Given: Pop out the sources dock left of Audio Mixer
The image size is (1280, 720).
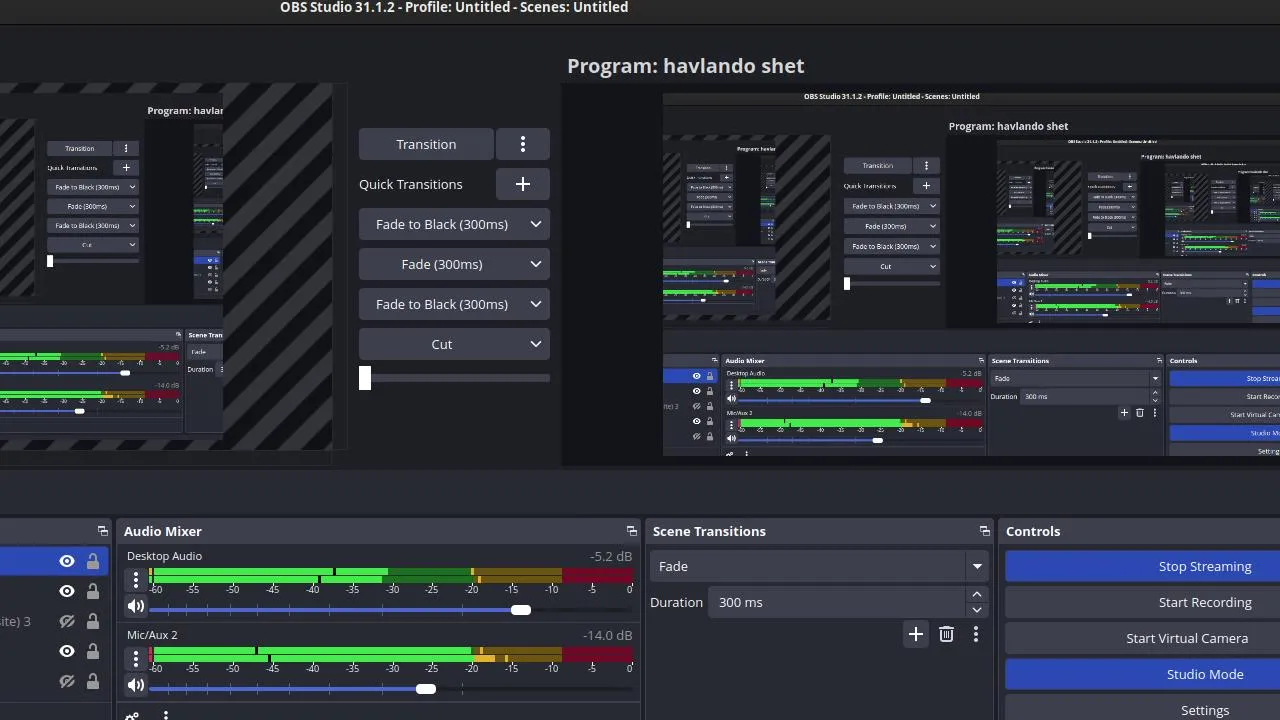Looking at the screenshot, I should tap(102, 531).
